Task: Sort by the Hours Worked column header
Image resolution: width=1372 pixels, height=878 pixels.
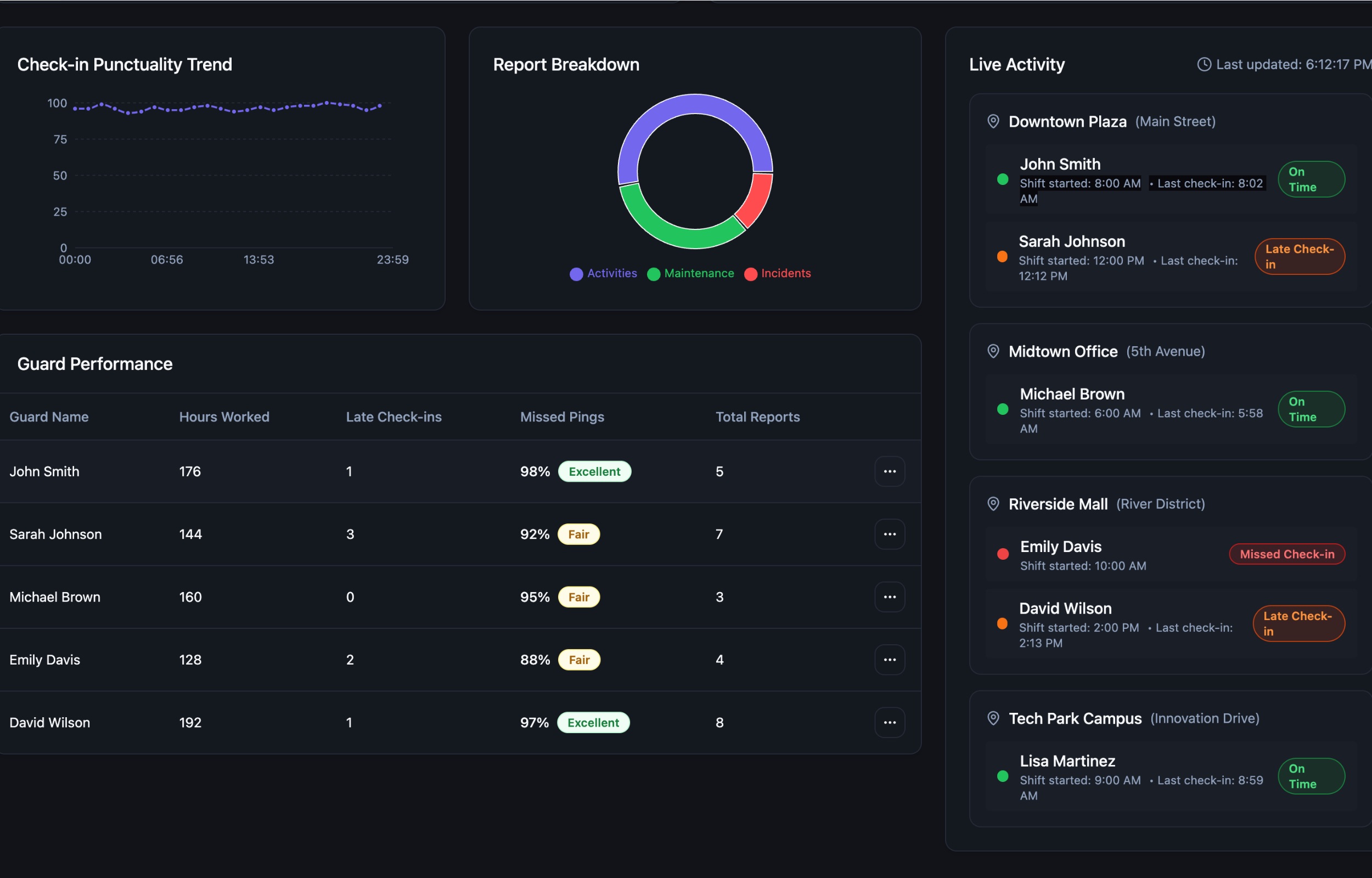Action: [x=224, y=417]
